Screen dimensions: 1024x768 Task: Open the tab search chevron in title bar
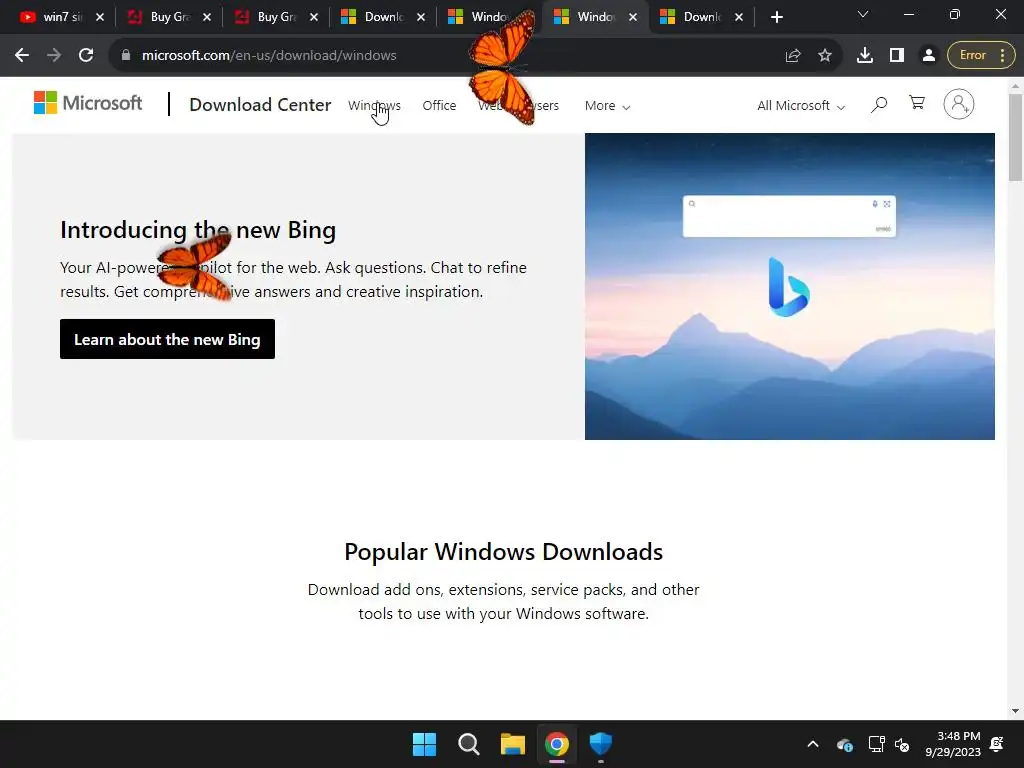(863, 14)
